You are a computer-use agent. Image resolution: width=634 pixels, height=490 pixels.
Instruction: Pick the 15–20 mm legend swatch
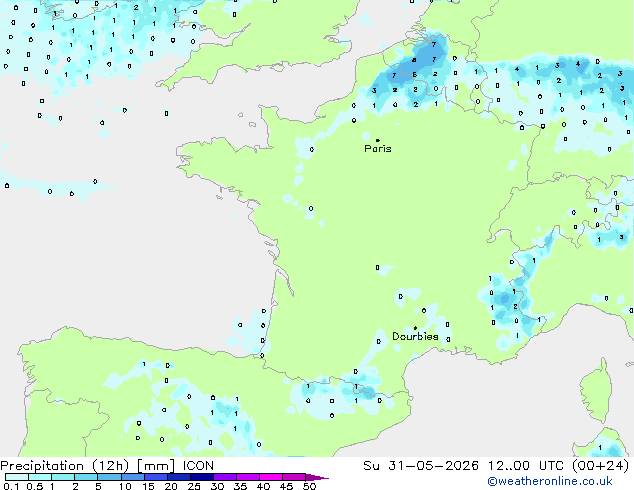coord(156,477)
